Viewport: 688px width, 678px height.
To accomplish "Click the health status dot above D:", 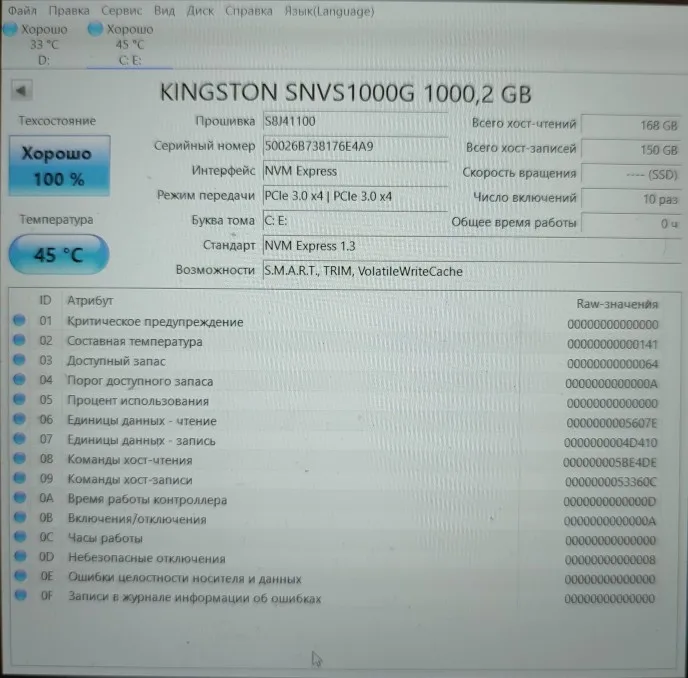I will point(10,29).
